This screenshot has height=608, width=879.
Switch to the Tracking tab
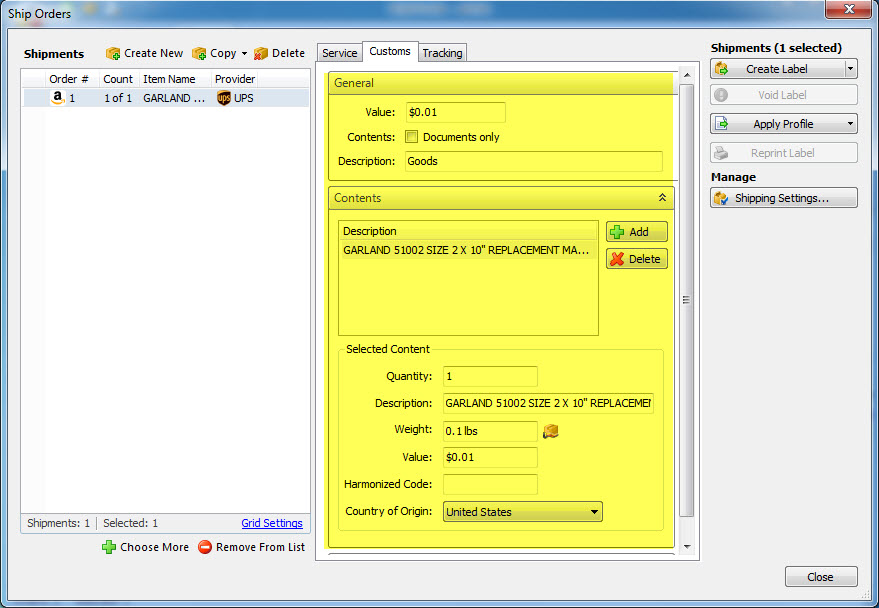point(442,52)
